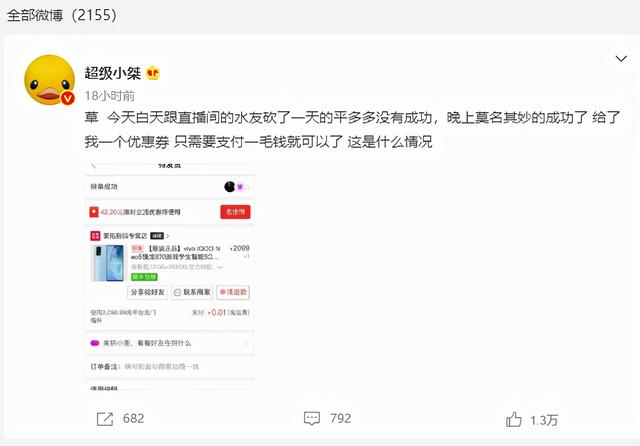
Task: Click the back arrow in order screenshot
Action: (94, 166)
